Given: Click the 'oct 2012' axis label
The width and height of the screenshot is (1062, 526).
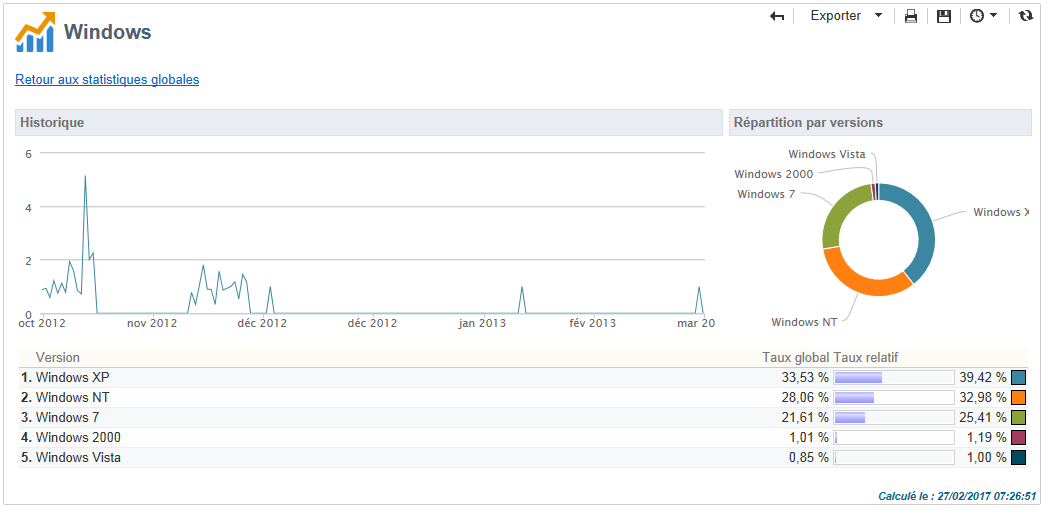Looking at the screenshot, I should (x=42, y=323).
